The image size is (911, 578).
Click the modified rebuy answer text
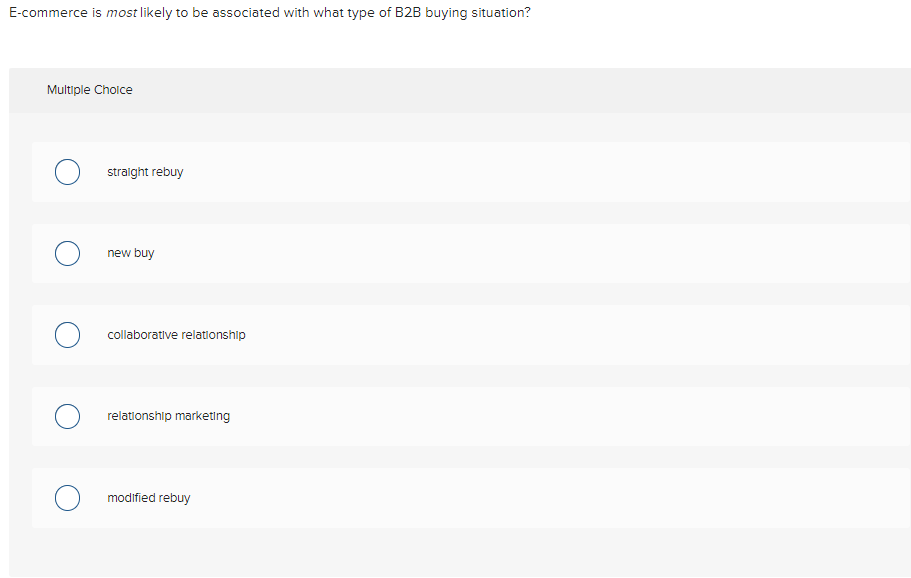click(148, 497)
